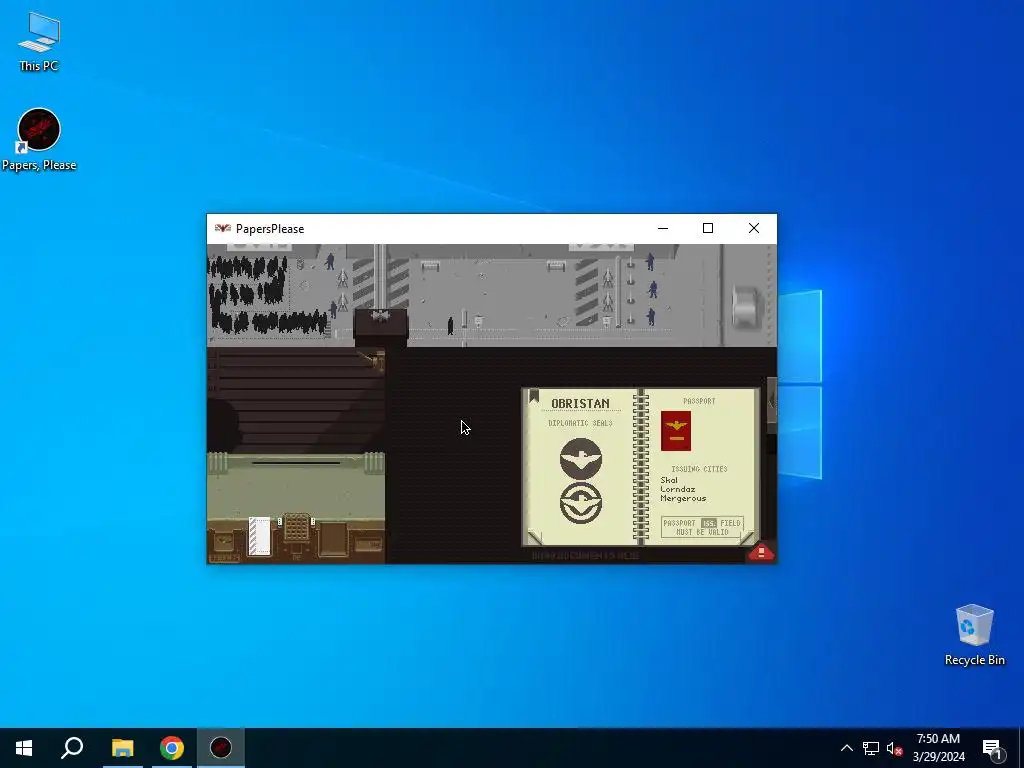Image resolution: width=1024 pixels, height=768 pixels.
Task: Open the Recycle Bin
Action: (974, 635)
